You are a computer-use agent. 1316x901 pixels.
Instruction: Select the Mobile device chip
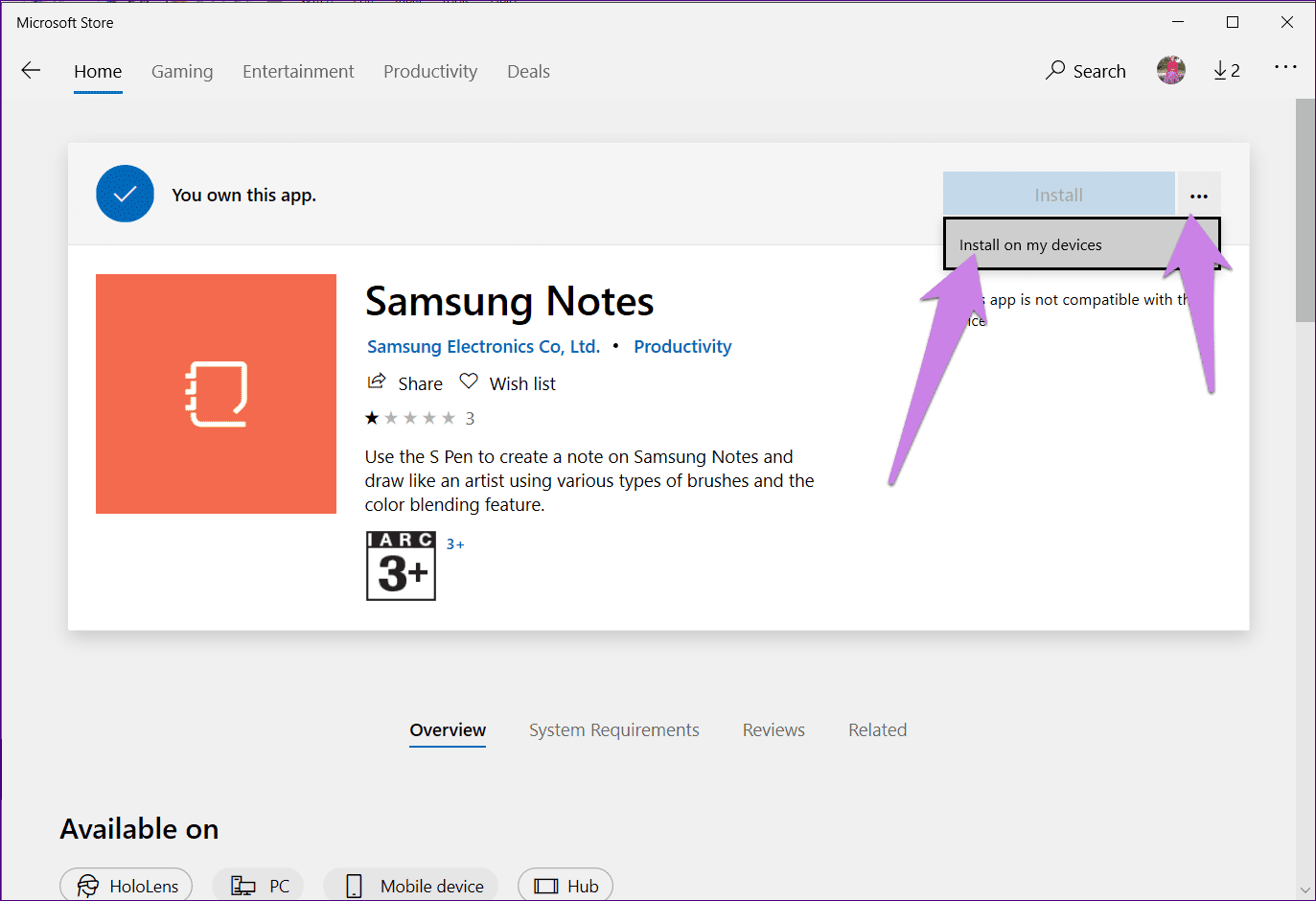click(411, 886)
